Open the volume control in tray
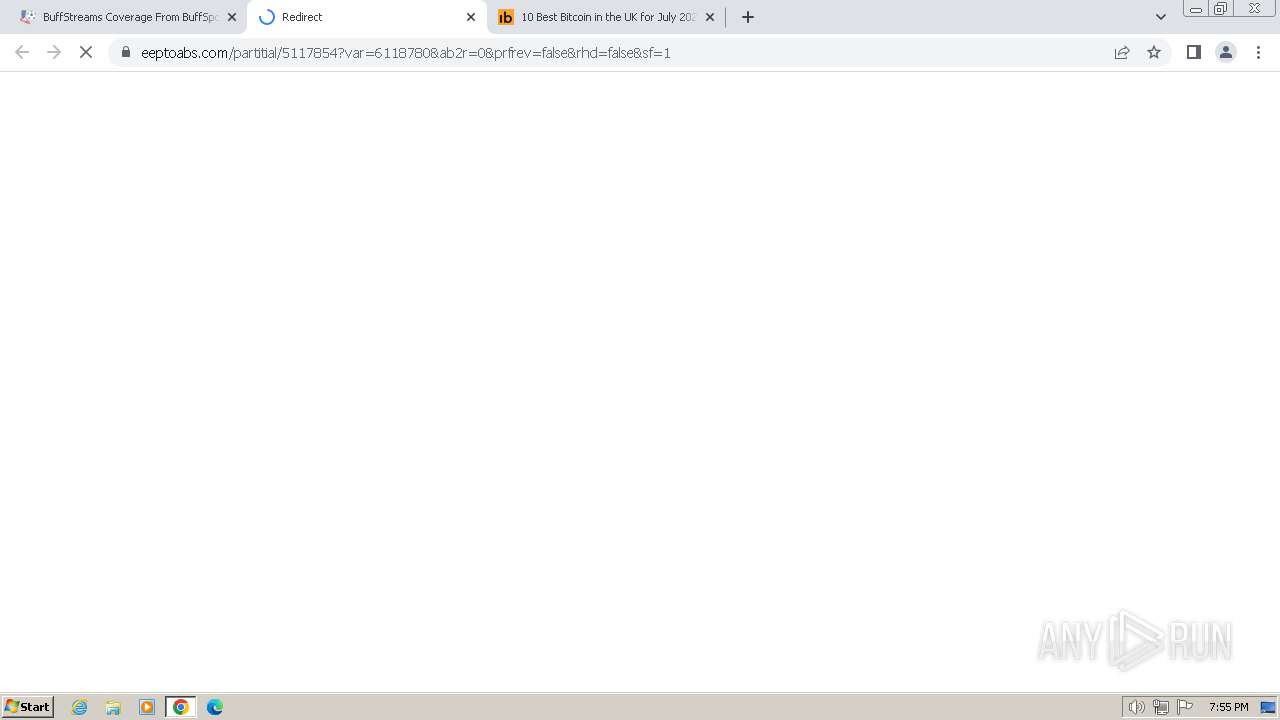The height and width of the screenshot is (720, 1280). coord(1136,707)
